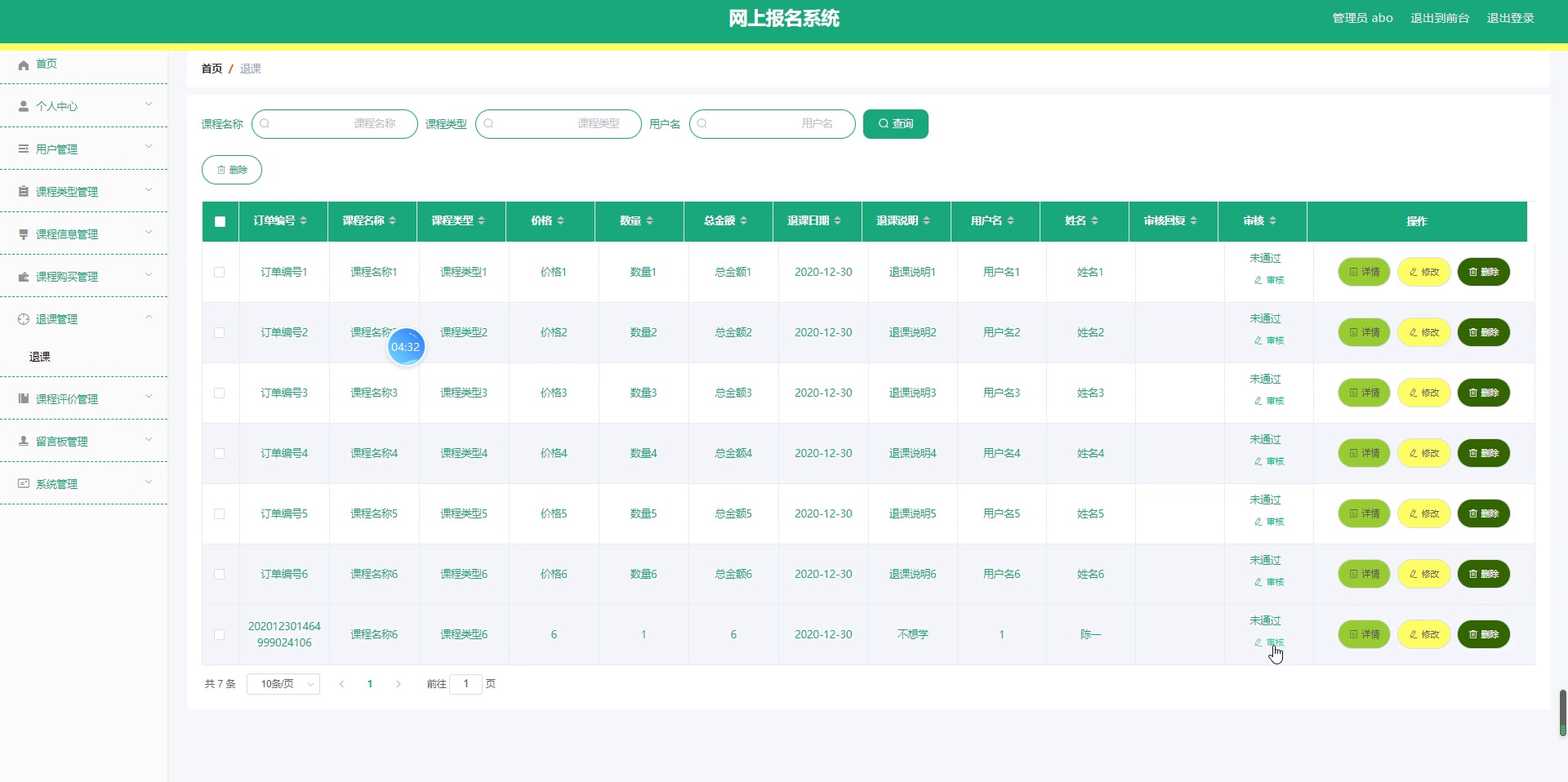Open the 10条/页 page size dropdown
The image size is (1568, 782).
pos(283,684)
